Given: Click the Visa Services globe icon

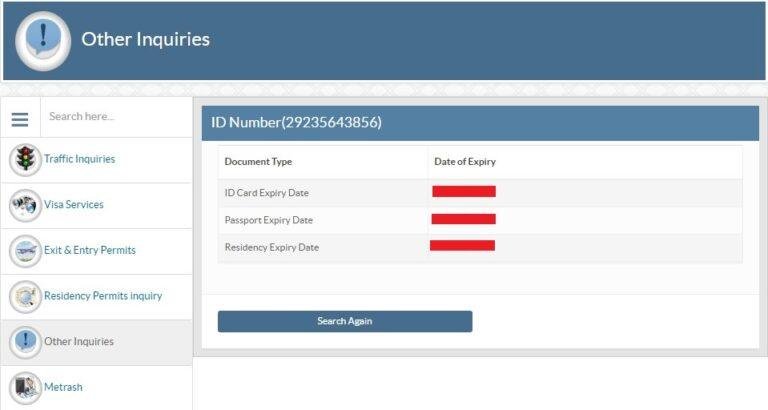Looking at the screenshot, I should (x=24, y=205).
